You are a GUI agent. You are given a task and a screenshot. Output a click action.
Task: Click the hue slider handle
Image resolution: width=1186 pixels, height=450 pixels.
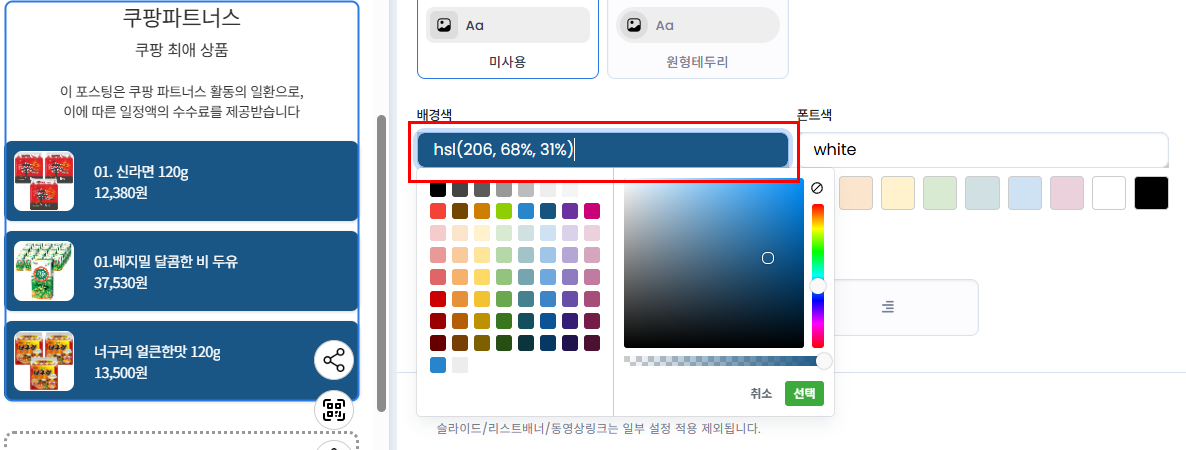tap(818, 286)
